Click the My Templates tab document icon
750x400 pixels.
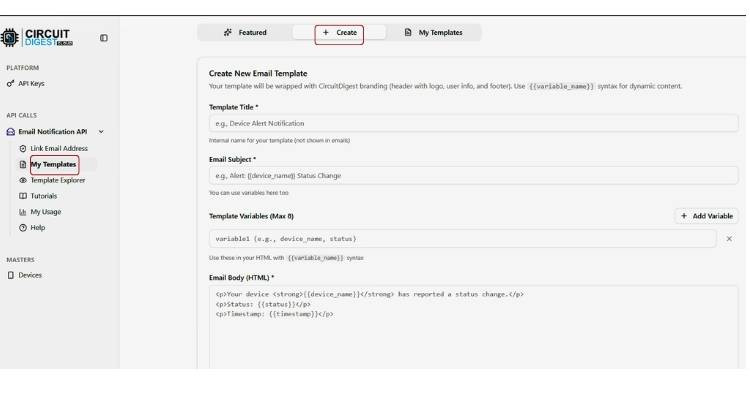click(408, 33)
